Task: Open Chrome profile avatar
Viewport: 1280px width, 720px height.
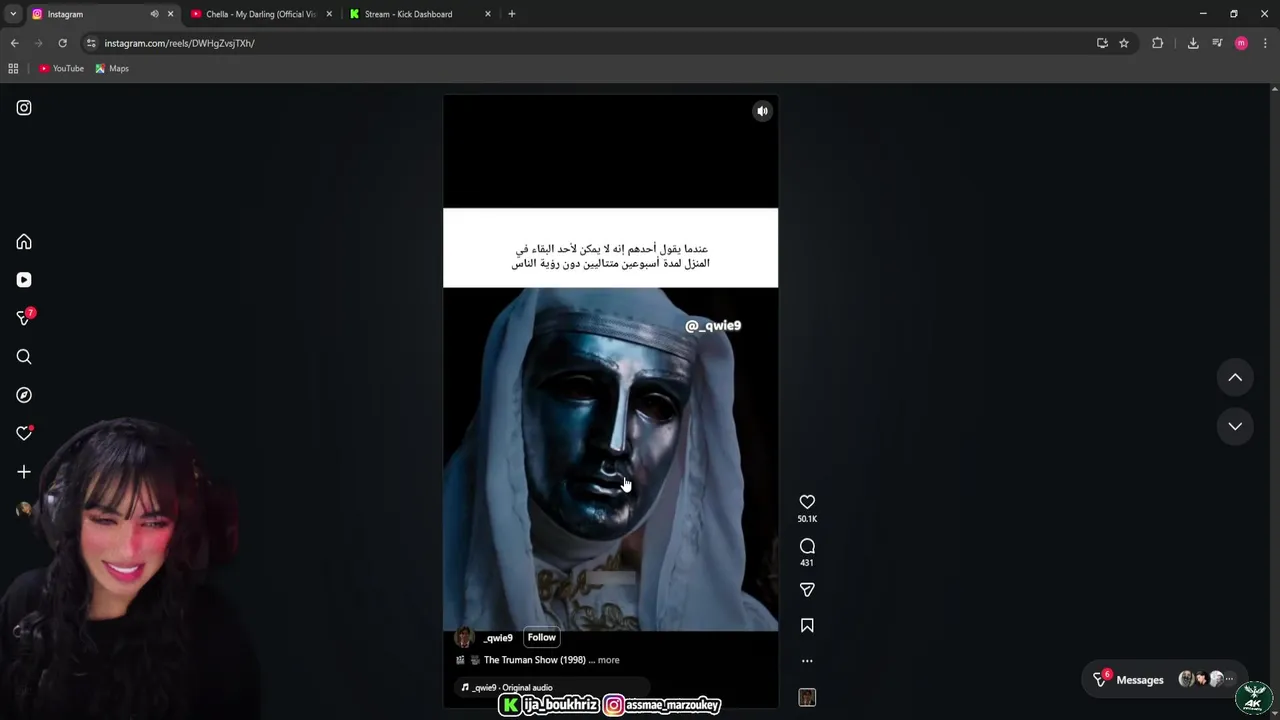Action: click(1241, 43)
